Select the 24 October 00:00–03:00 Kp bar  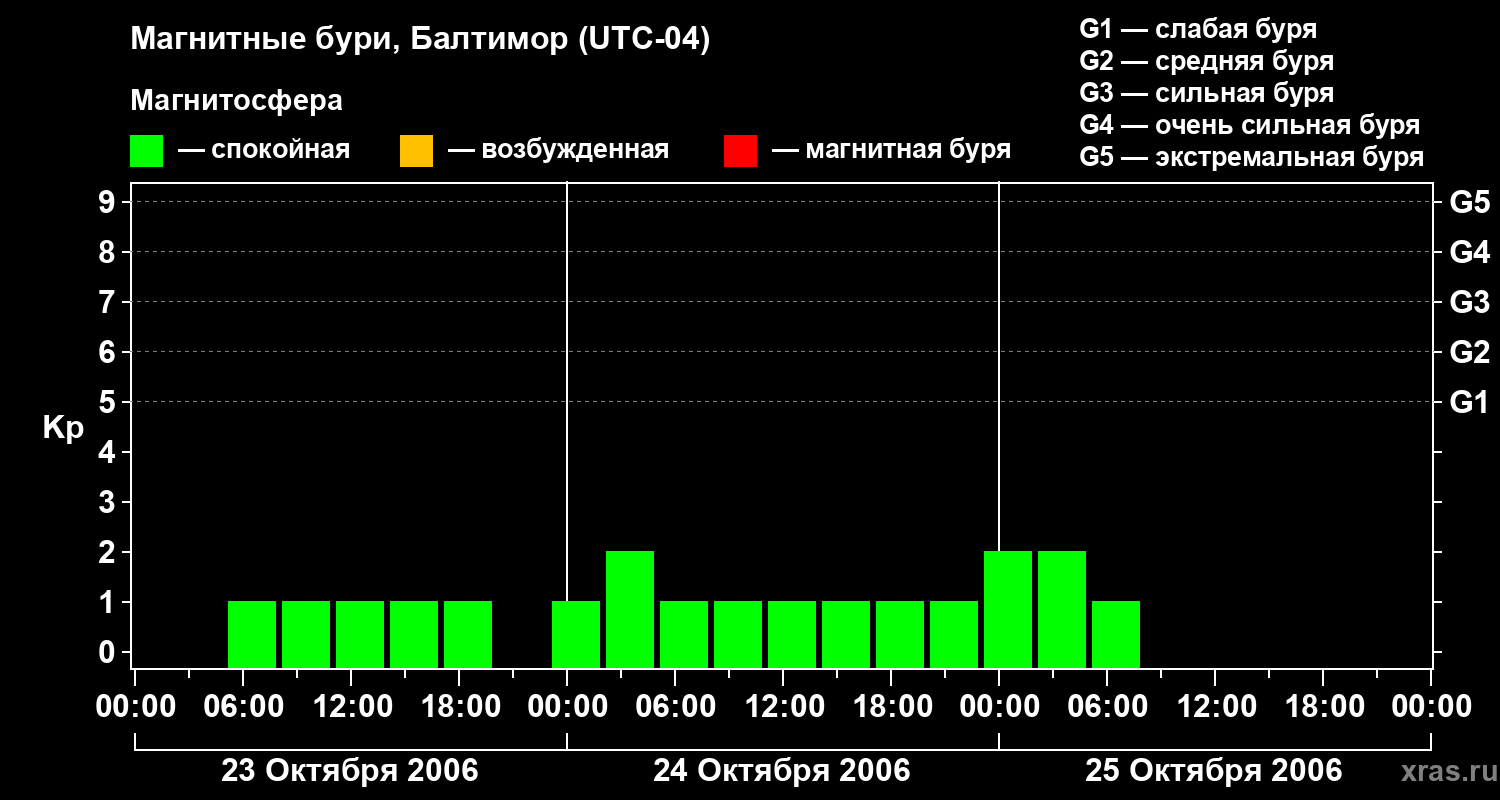coord(576,634)
